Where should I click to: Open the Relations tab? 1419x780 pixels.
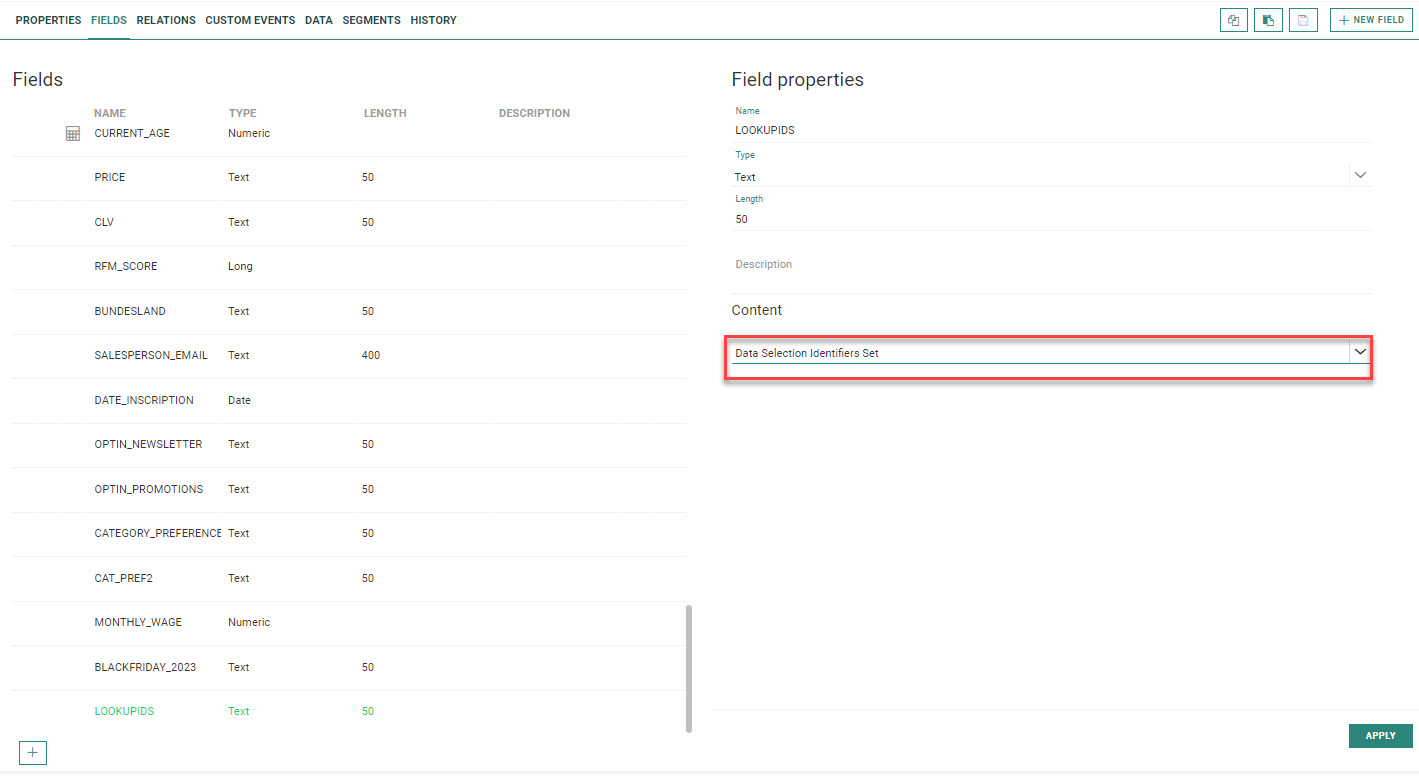[166, 20]
